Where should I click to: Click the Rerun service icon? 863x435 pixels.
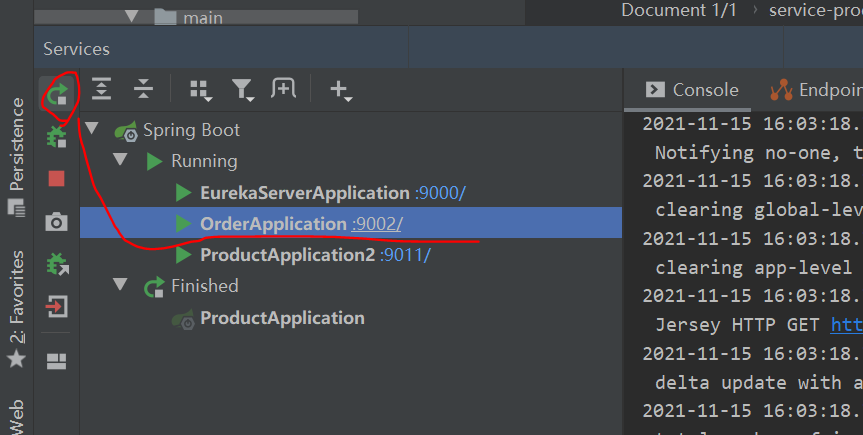(x=56, y=94)
